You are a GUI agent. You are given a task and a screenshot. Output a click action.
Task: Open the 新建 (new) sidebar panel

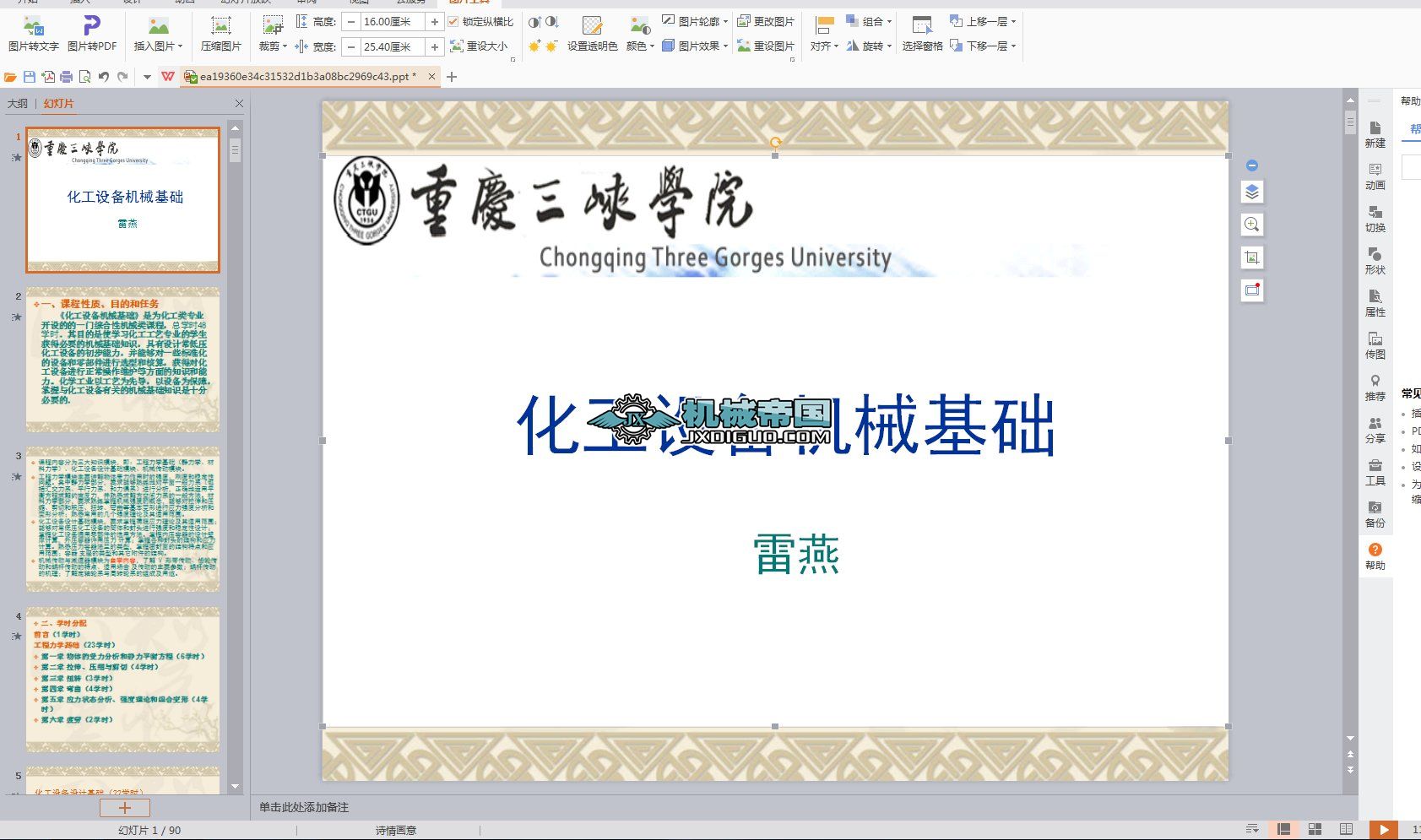(1375, 134)
